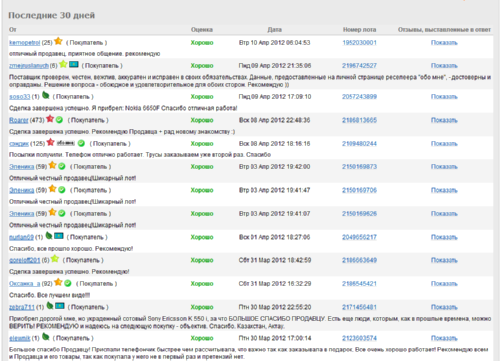The height and width of the screenshot is (361, 500).
Task: Click the green checkmark beside Оксанка_а
Action: 68,283
